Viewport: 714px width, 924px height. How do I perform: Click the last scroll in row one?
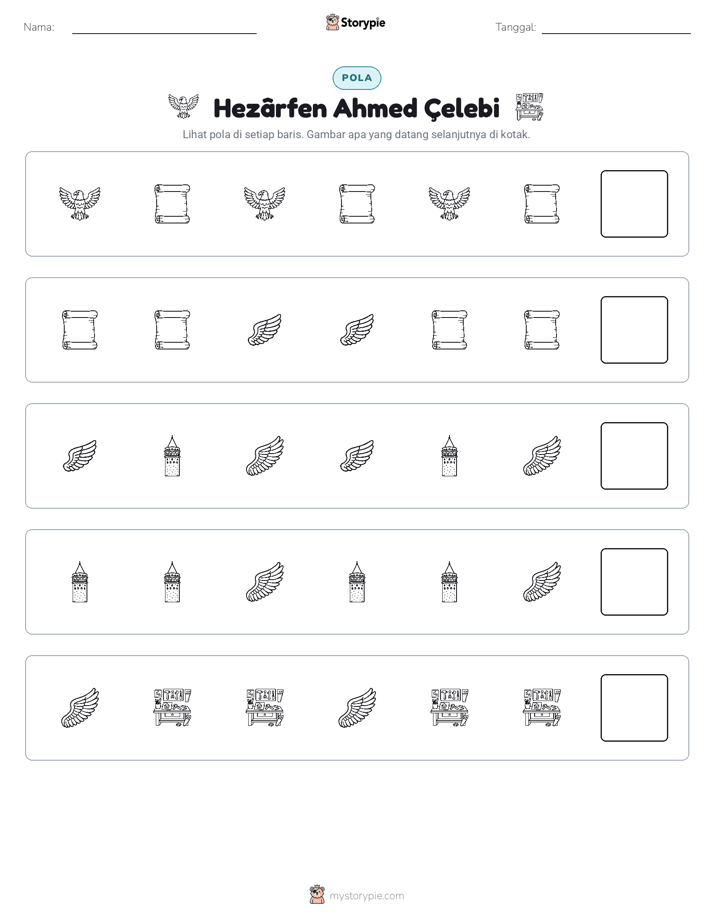coord(541,204)
